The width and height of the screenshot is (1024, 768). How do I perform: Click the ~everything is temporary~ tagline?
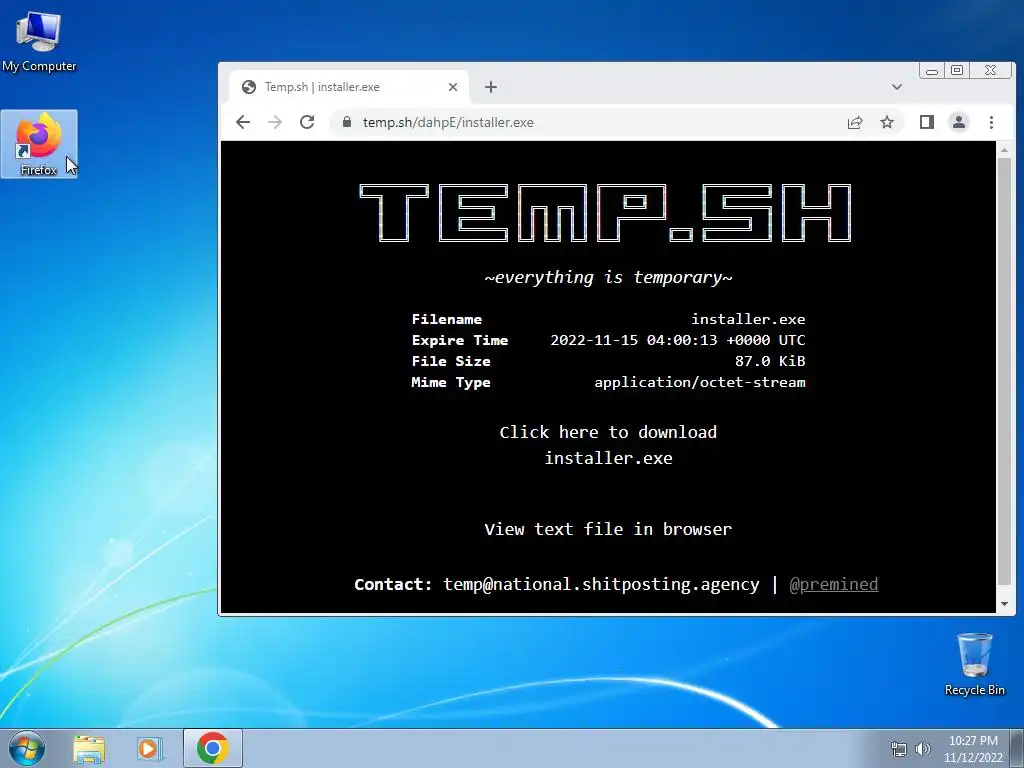click(608, 278)
